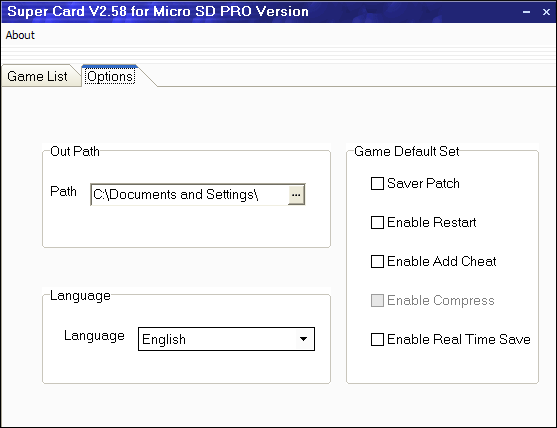Viewport: 557px width, 428px height.
Task: Toggle the Enable Add Cheat checkbox
Action: (x=377, y=261)
